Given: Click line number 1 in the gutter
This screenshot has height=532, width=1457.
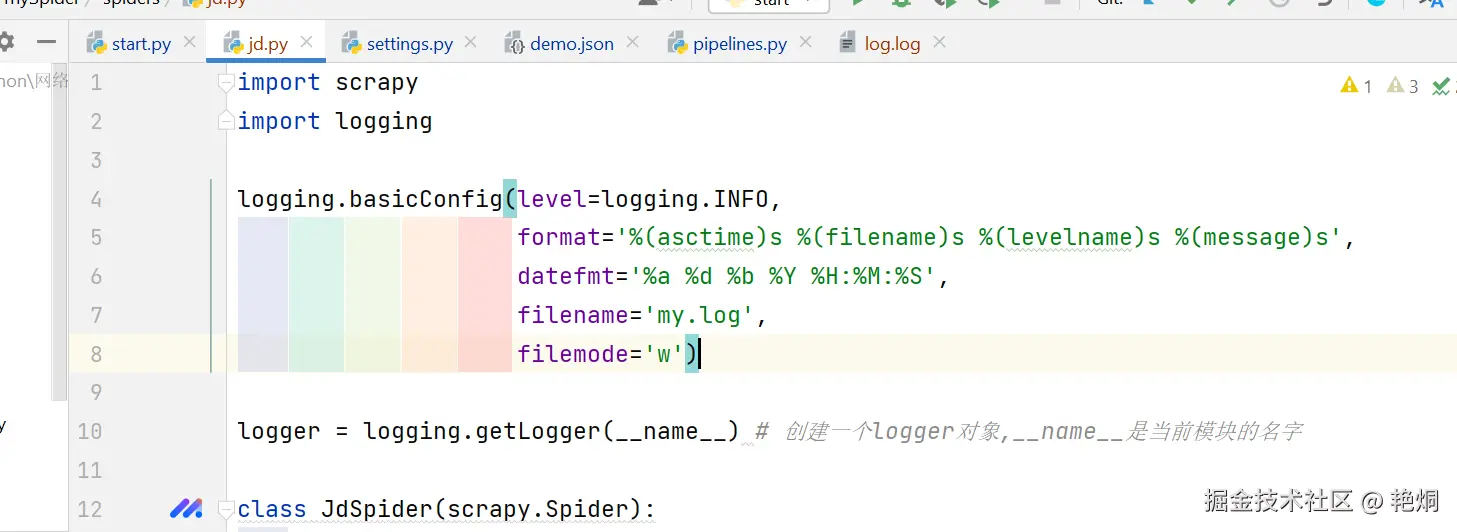Looking at the screenshot, I should pyautogui.click(x=96, y=83).
